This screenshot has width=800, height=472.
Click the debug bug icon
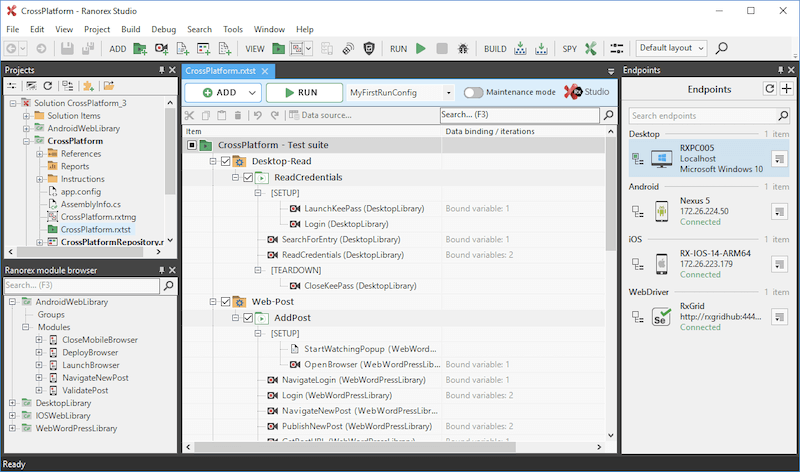coord(463,48)
